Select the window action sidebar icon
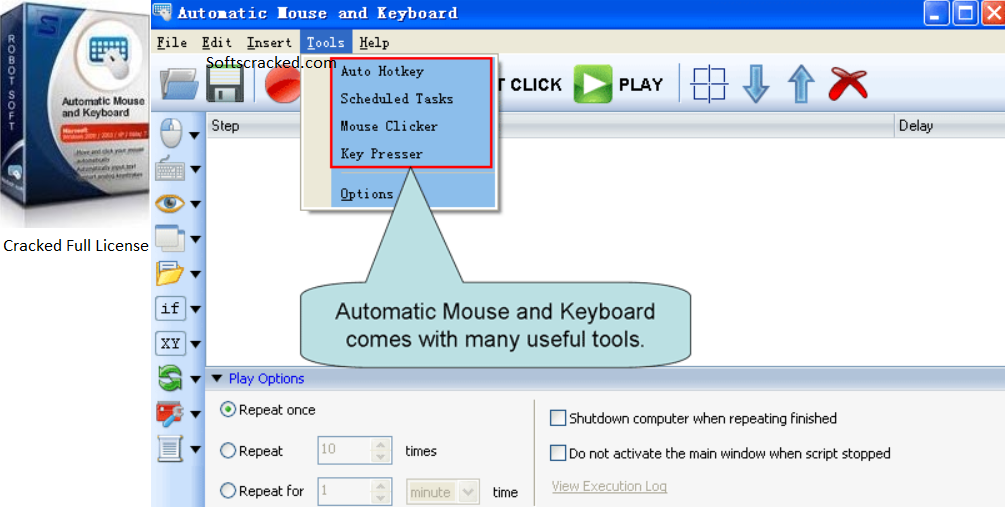The height and width of the screenshot is (507, 1005). [170, 238]
